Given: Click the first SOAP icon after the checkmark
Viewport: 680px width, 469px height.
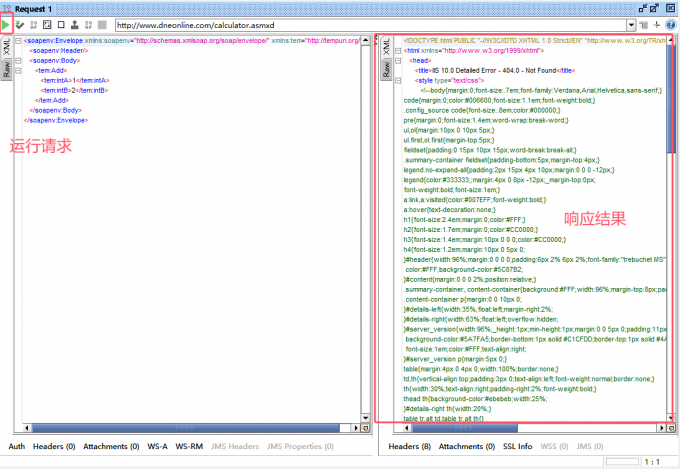Looking at the screenshot, I should click(33, 25).
